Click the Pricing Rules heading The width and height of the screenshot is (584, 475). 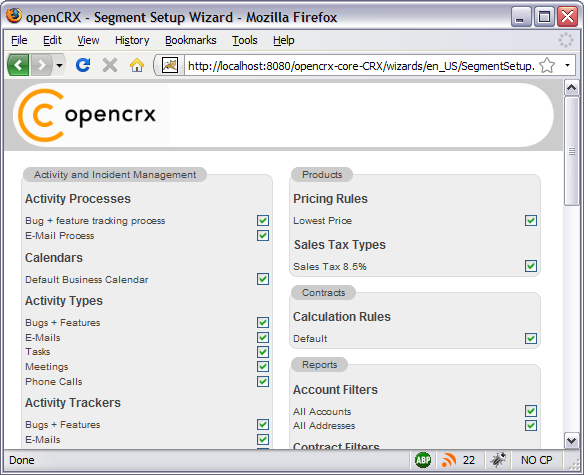[x=330, y=199]
